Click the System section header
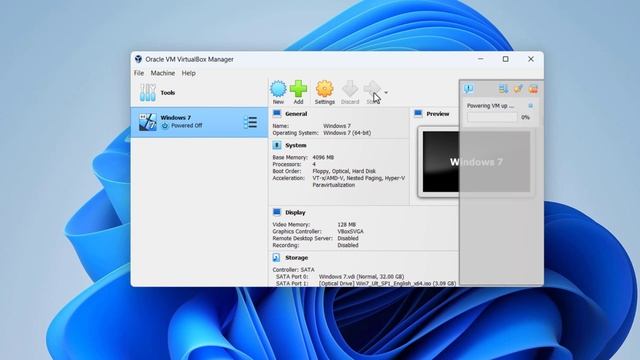The height and width of the screenshot is (360, 640). (296, 145)
